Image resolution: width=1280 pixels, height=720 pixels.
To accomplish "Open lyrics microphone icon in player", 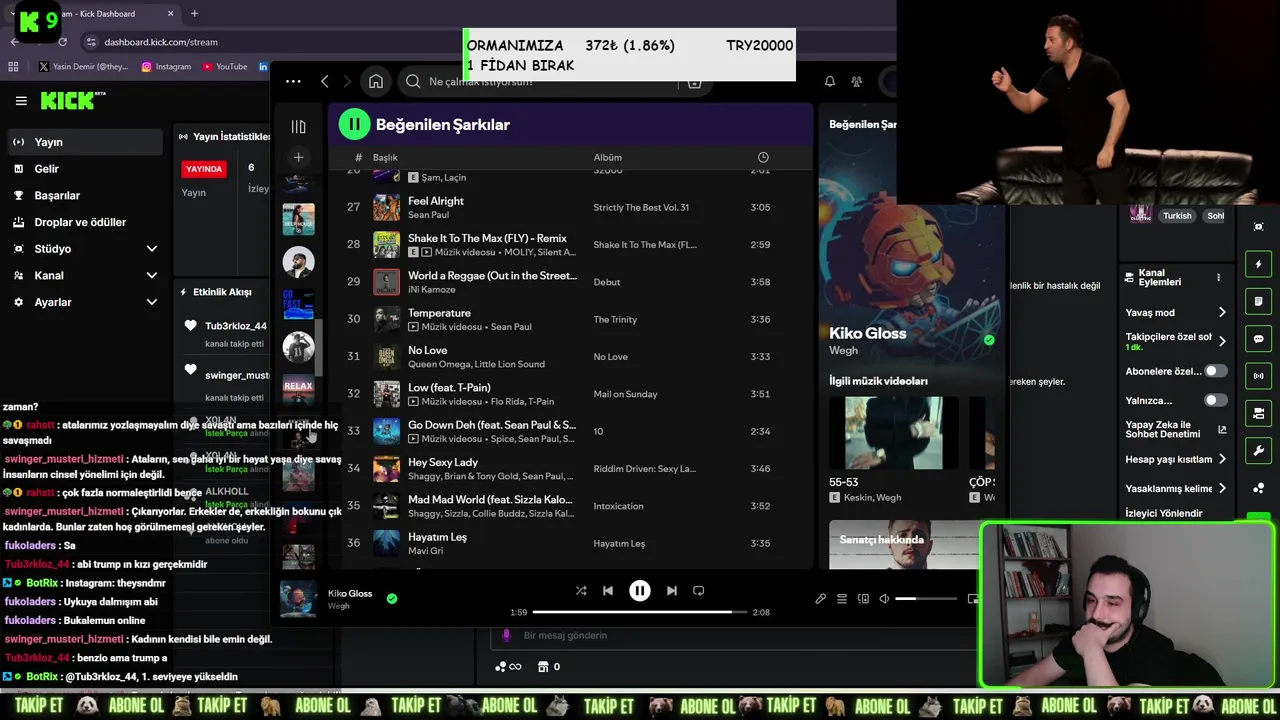I will (x=820, y=599).
